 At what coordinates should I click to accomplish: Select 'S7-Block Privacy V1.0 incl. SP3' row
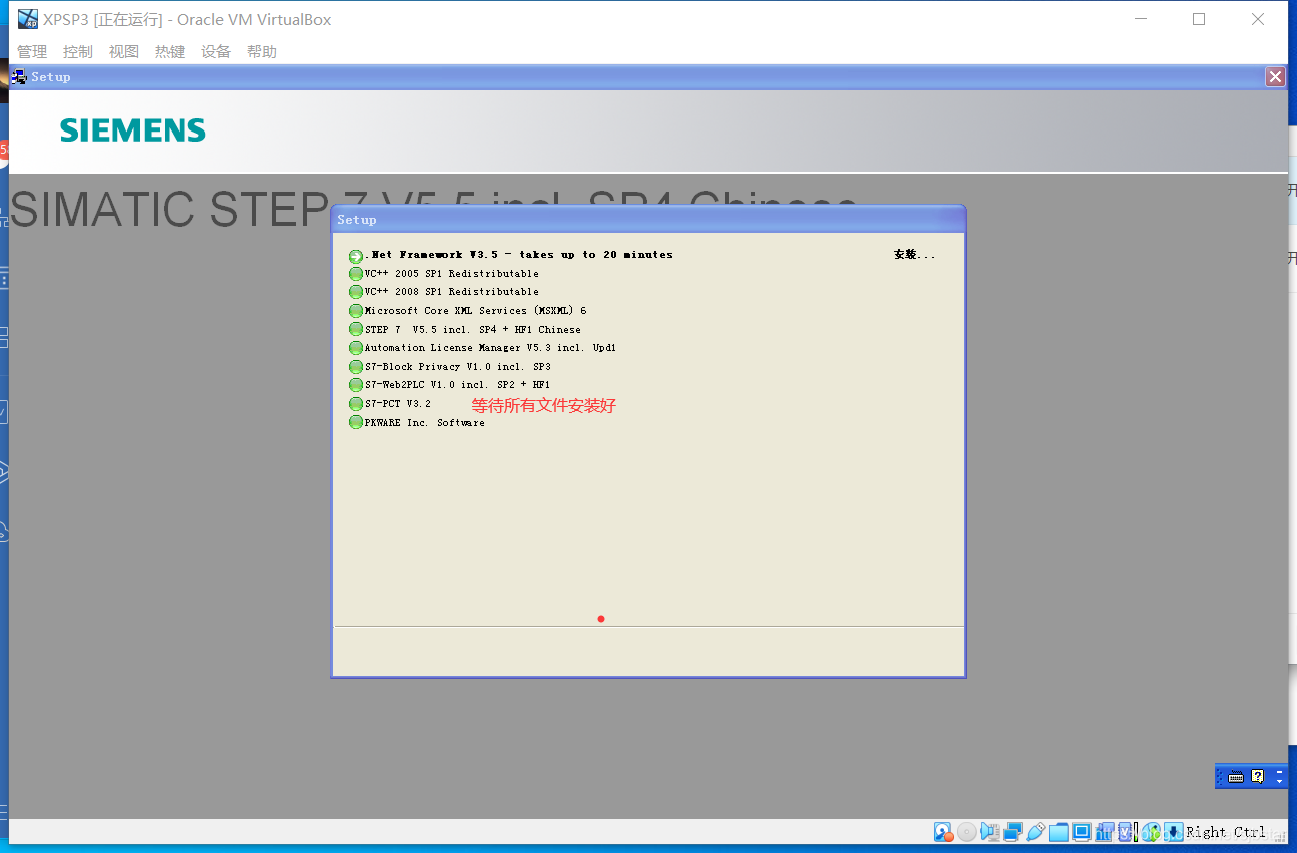click(458, 367)
